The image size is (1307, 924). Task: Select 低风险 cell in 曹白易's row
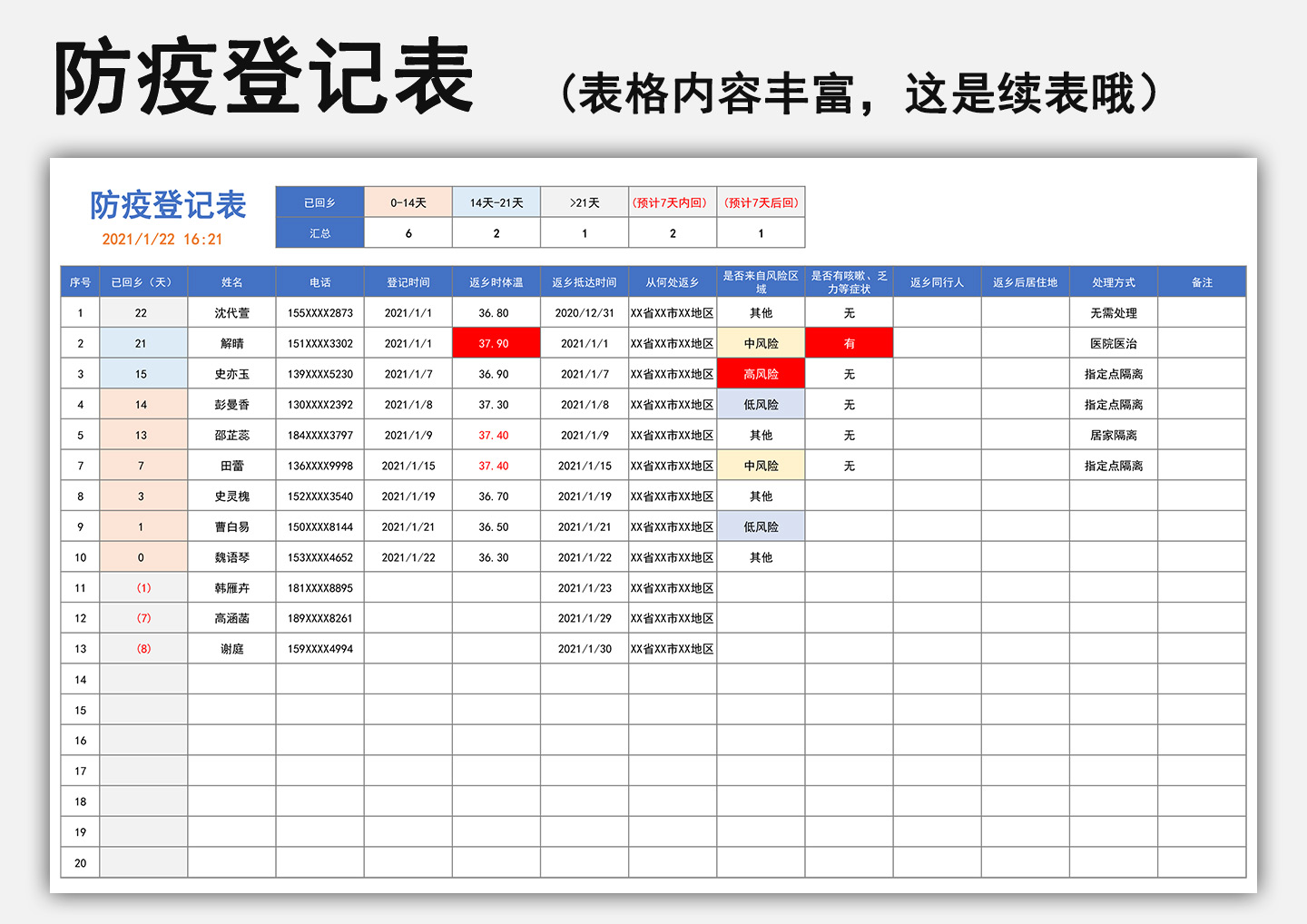(x=761, y=526)
